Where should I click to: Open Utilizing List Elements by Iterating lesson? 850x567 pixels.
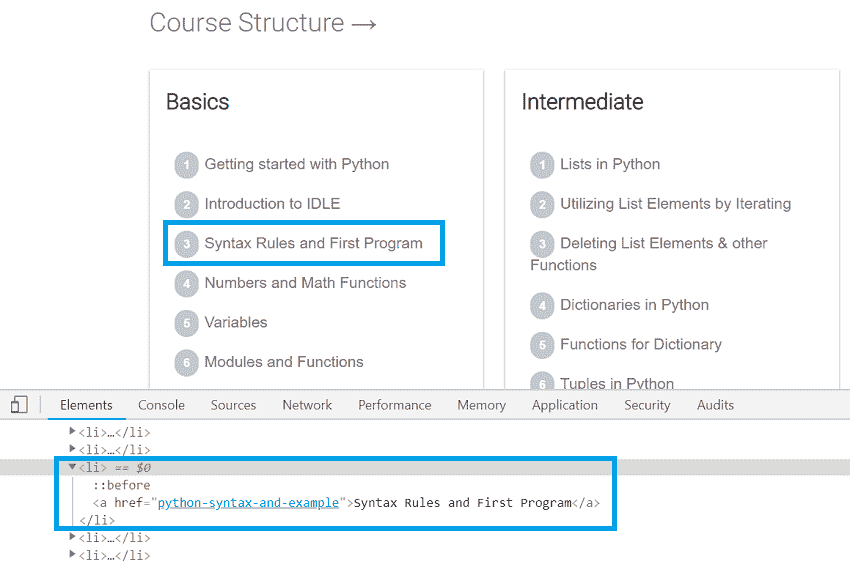pos(675,204)
